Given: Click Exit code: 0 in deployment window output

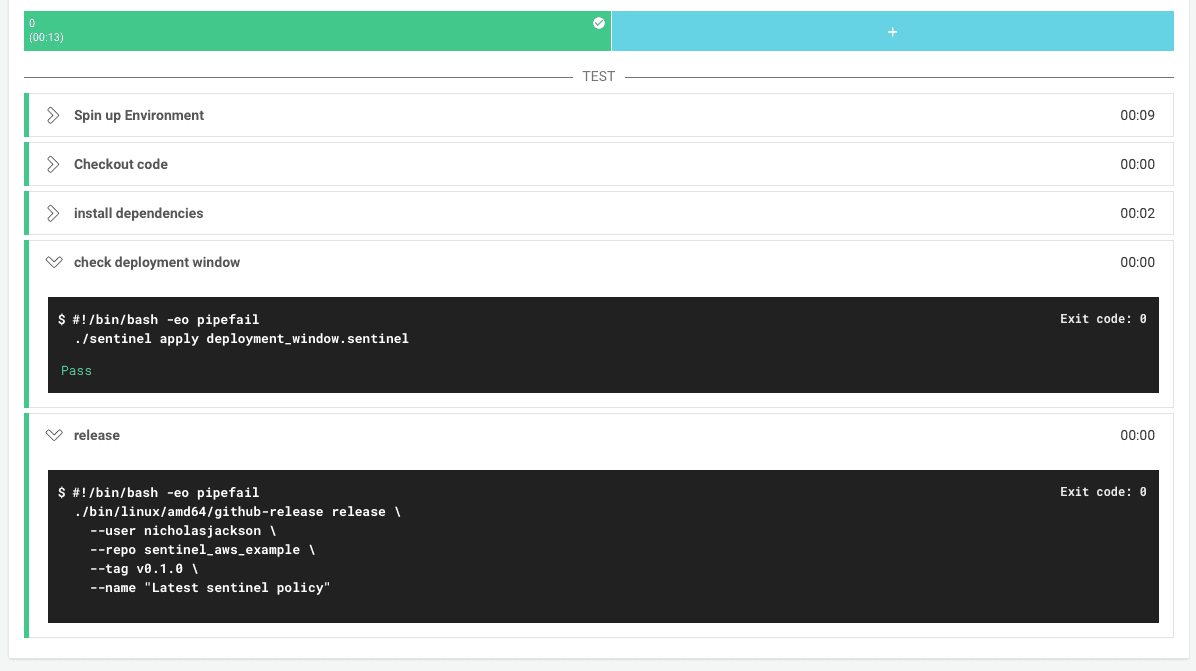Looking at the screenshot, I should [x=1102, y=319].
